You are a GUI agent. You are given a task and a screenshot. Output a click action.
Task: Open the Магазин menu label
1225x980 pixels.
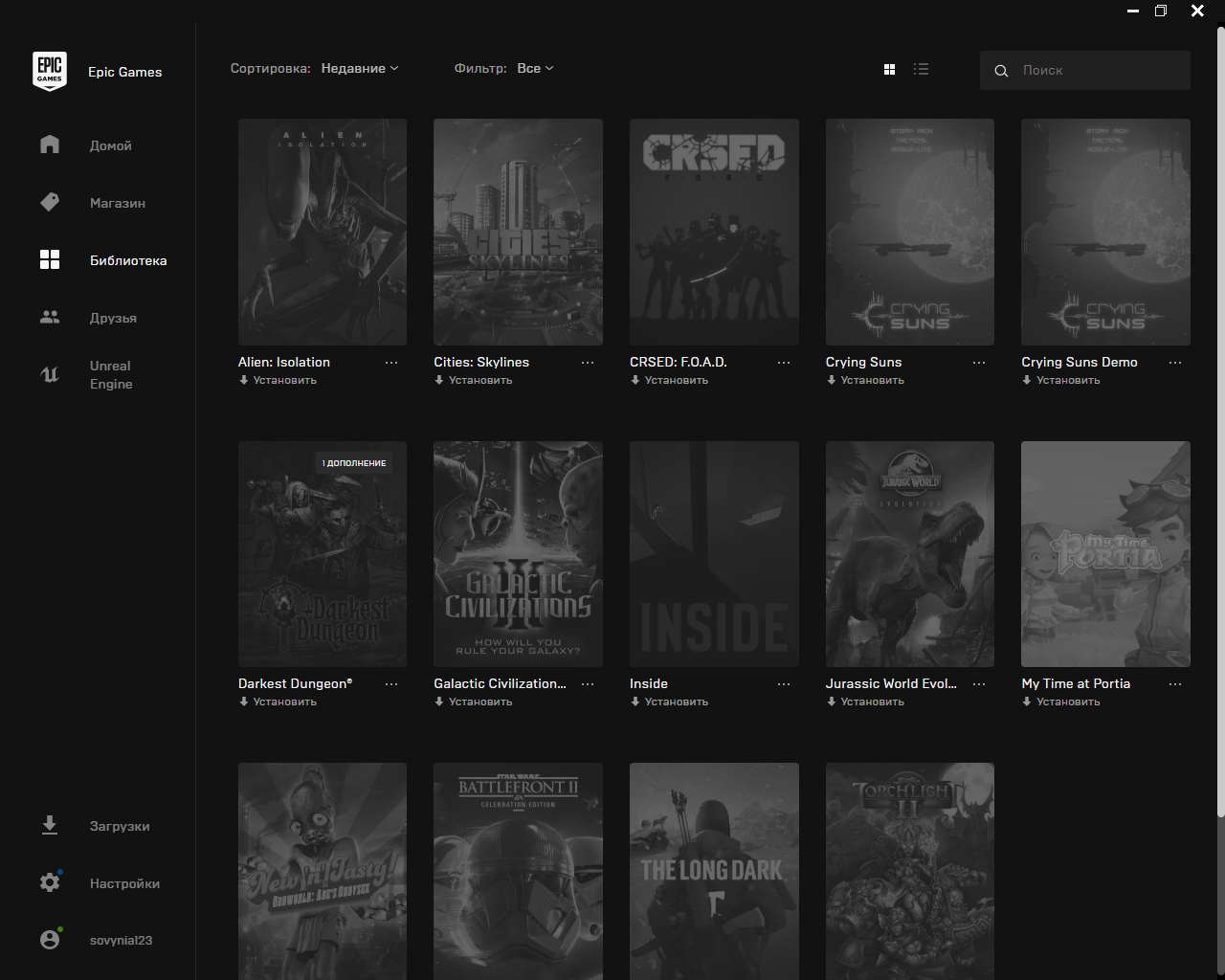[118, 203]
